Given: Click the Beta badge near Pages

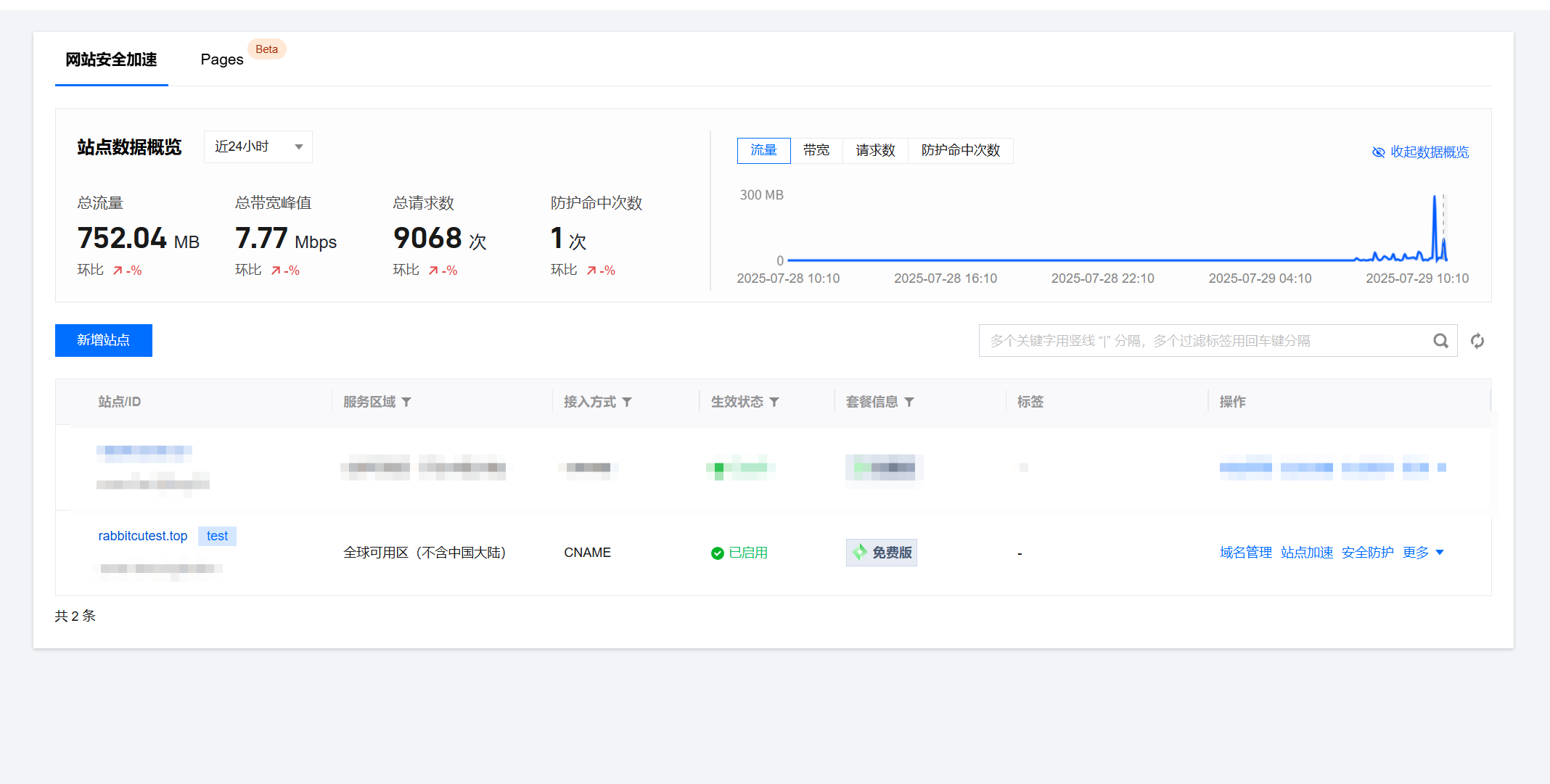Looking at the screenshot, I should [x=266, y=49].
